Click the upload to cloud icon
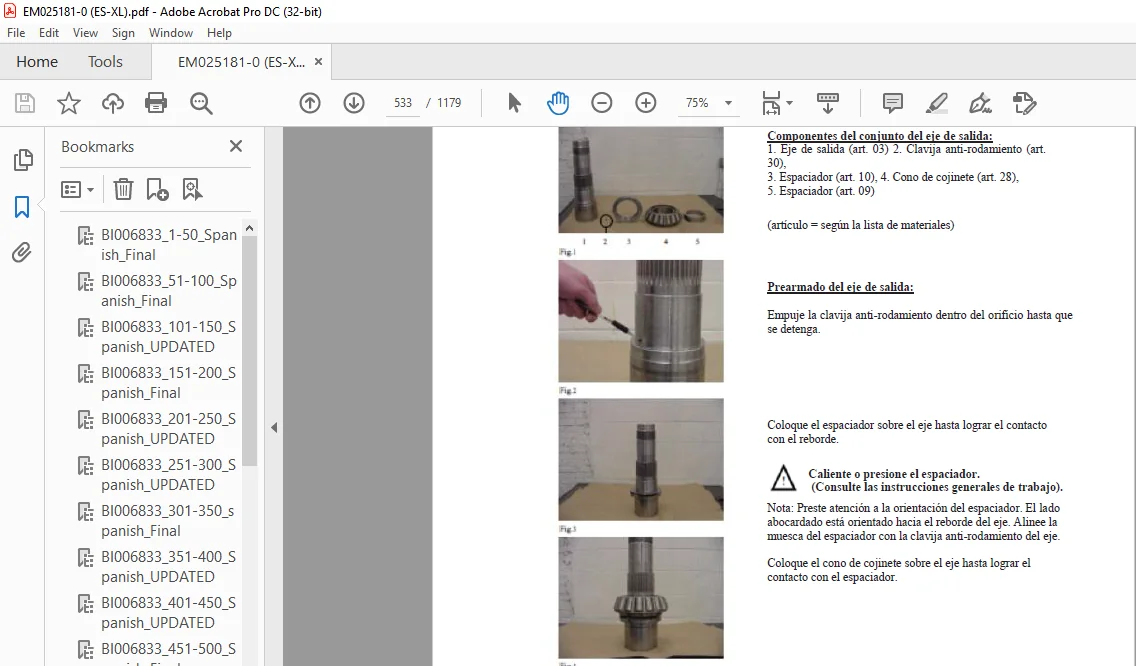Viewport: 1136px width, 666px height. [x=112, y=103]
